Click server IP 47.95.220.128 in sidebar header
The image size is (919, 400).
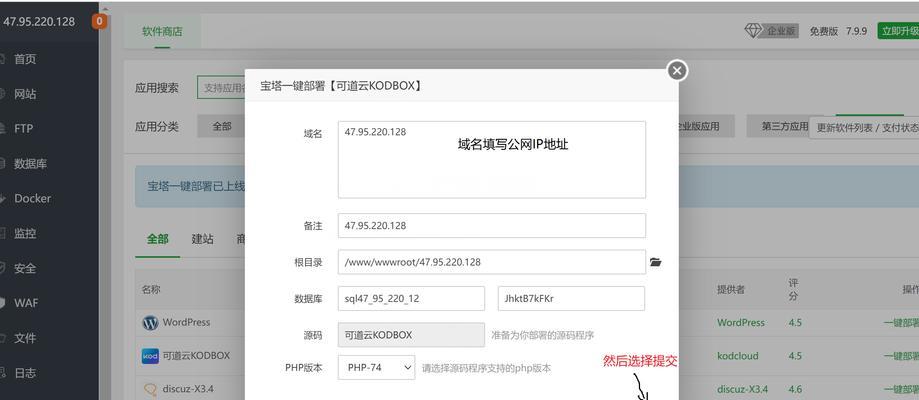pos(39,22)
